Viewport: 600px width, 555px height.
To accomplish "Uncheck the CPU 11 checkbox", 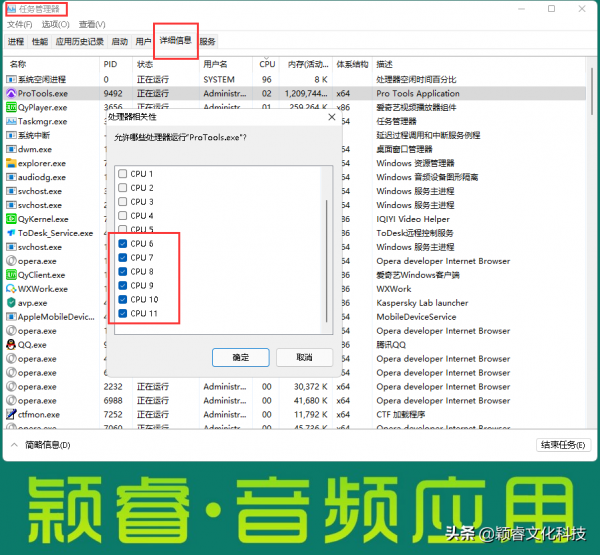I will [122, 313].
